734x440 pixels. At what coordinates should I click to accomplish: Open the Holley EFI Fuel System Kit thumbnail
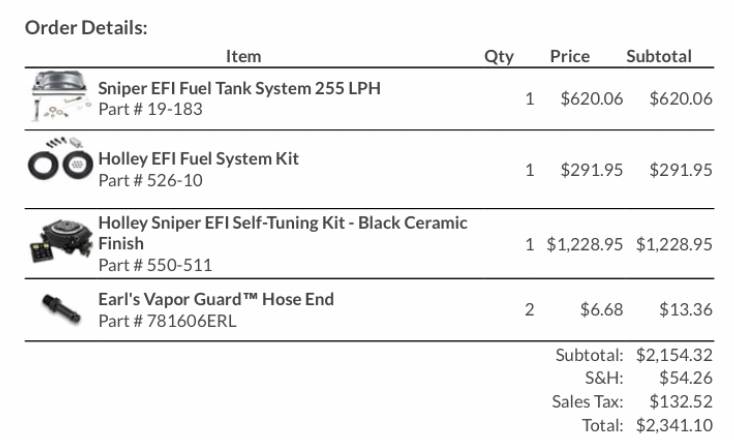60,159
